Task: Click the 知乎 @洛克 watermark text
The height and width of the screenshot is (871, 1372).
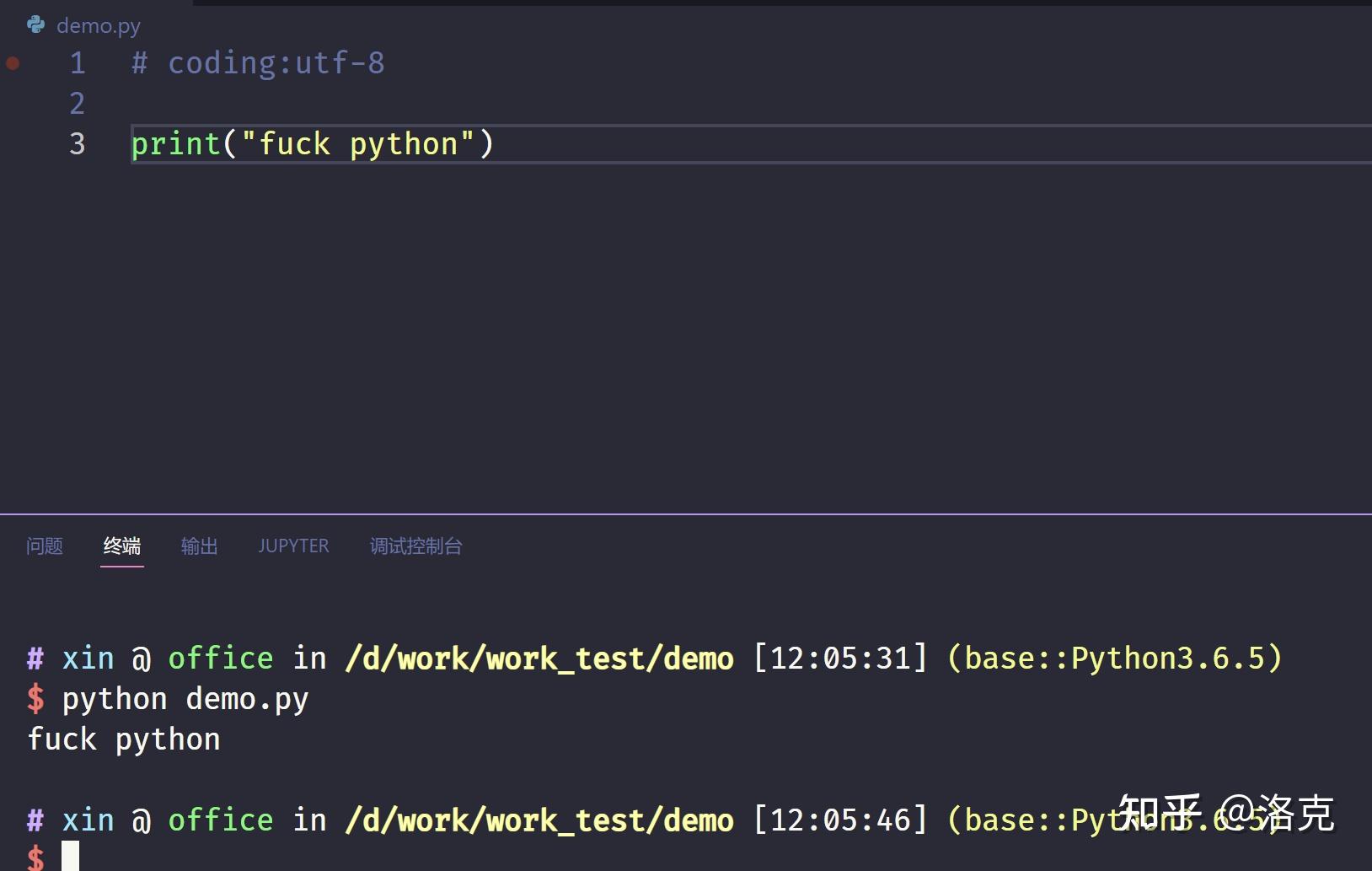Action: [x=1226, y=813]
